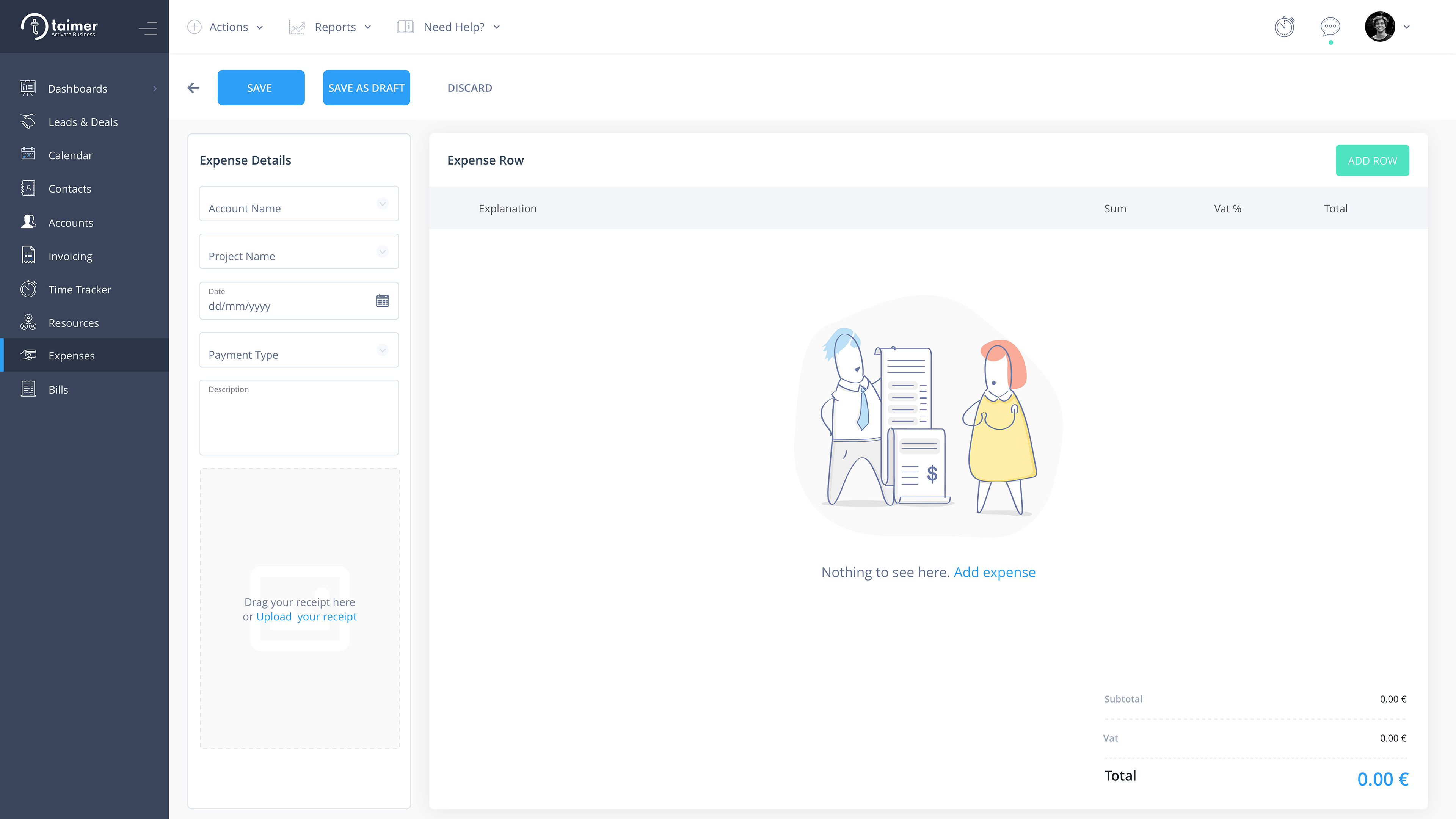Open the Payment Type dropdown

(299, 350)
